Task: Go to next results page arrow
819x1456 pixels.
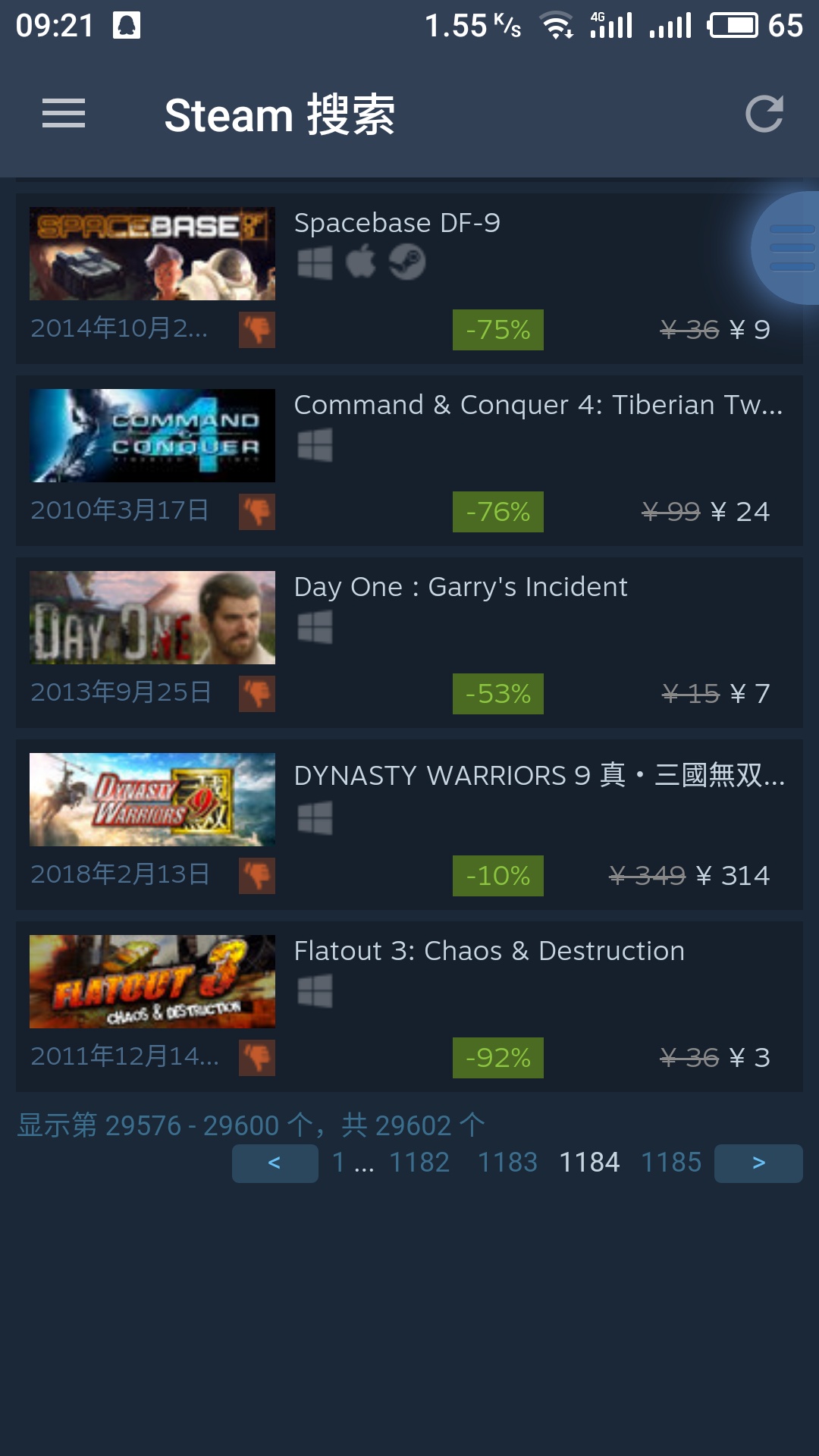Action: pyautogui.click(x=758, y=1163)
